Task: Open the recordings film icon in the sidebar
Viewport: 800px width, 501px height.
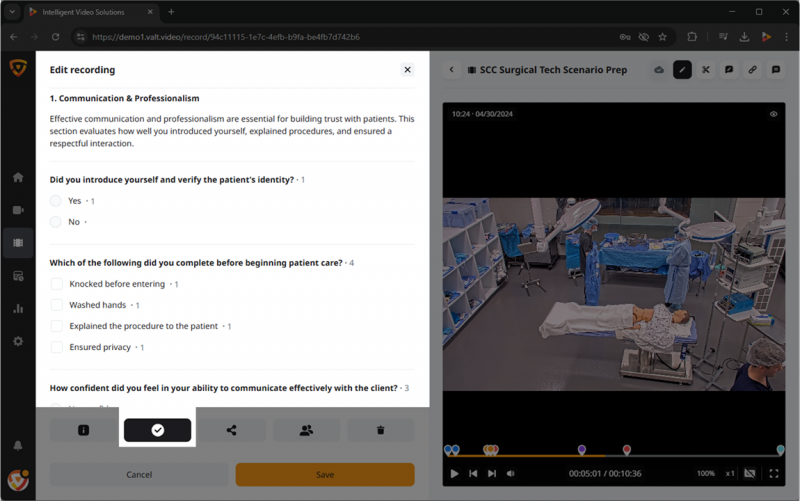Action: 18,243
